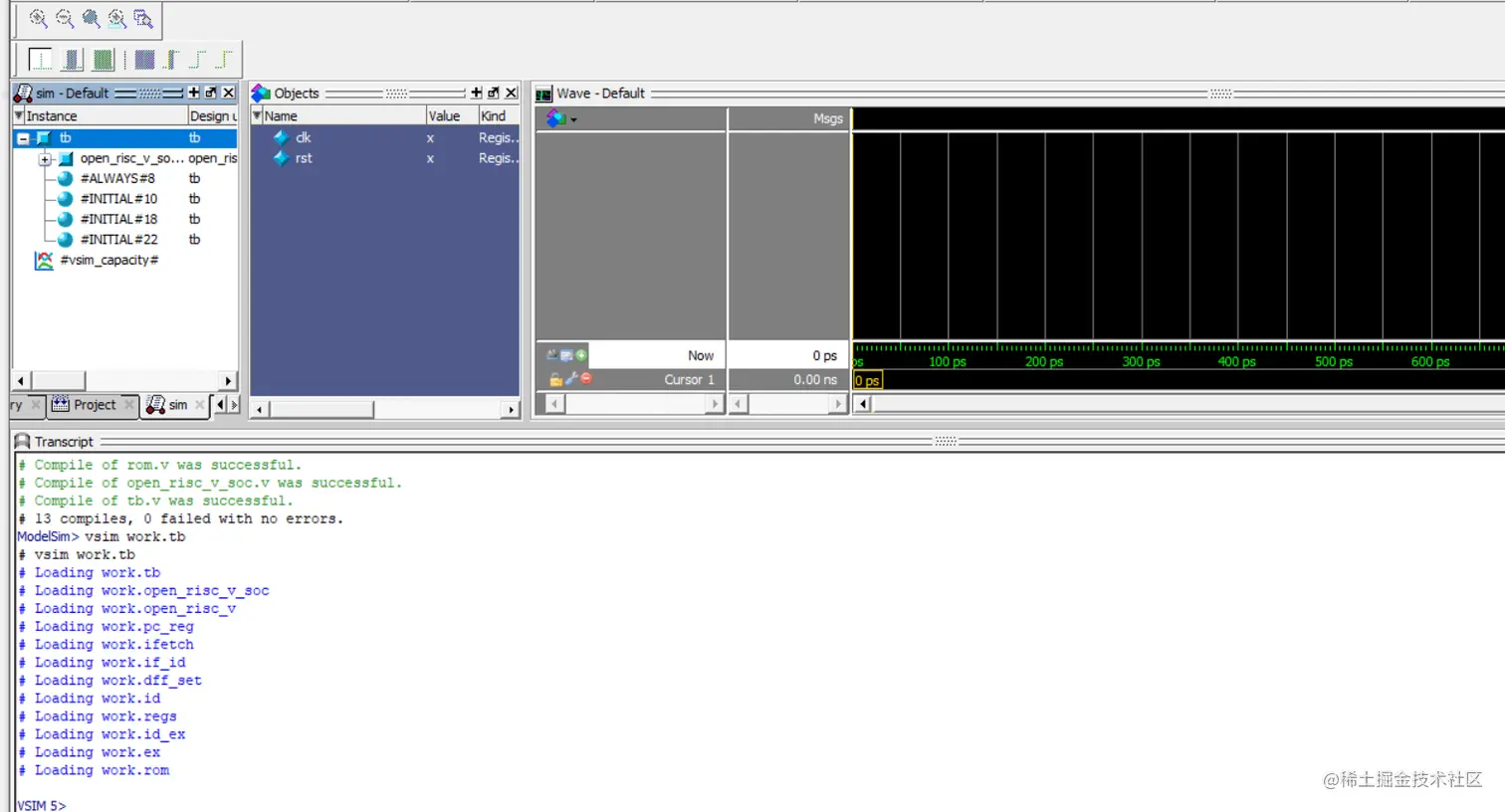This screenshot has height=812, width=1505.
Task: Close the sim tab
Action: pyautogui.click(x=200, y=404)
